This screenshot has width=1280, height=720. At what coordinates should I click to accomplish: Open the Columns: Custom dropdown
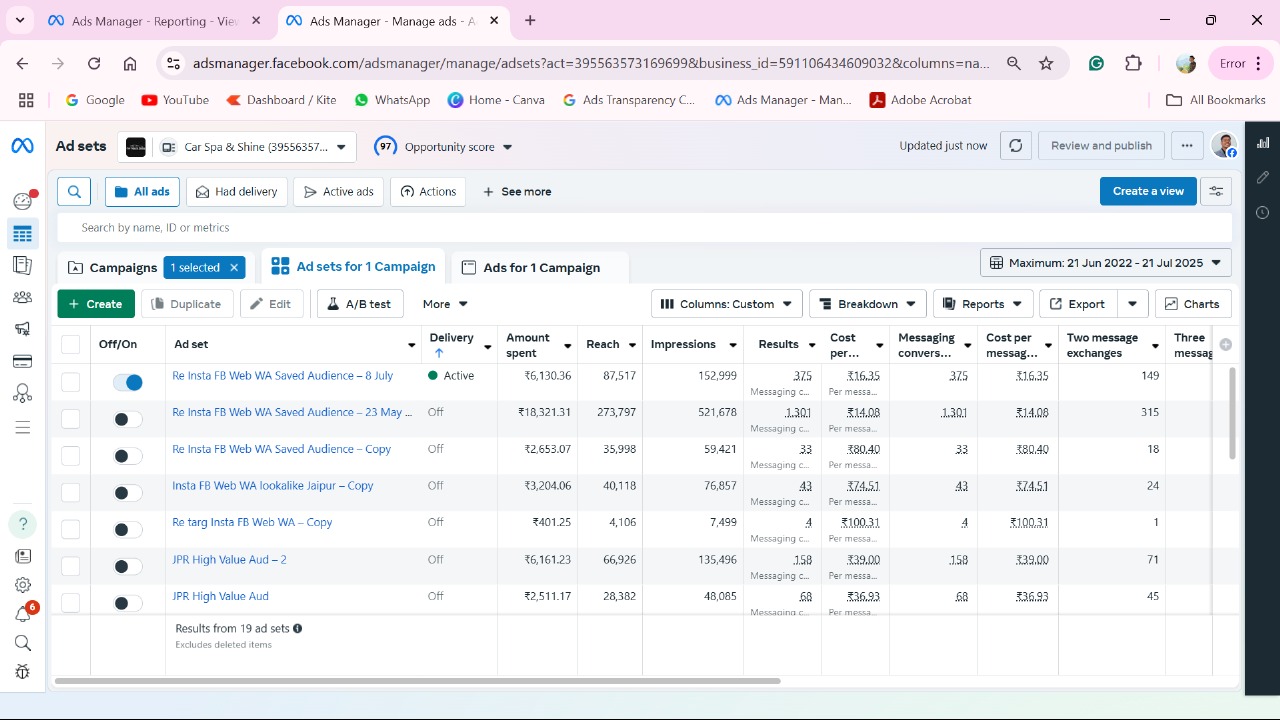(x=726, y=304)
